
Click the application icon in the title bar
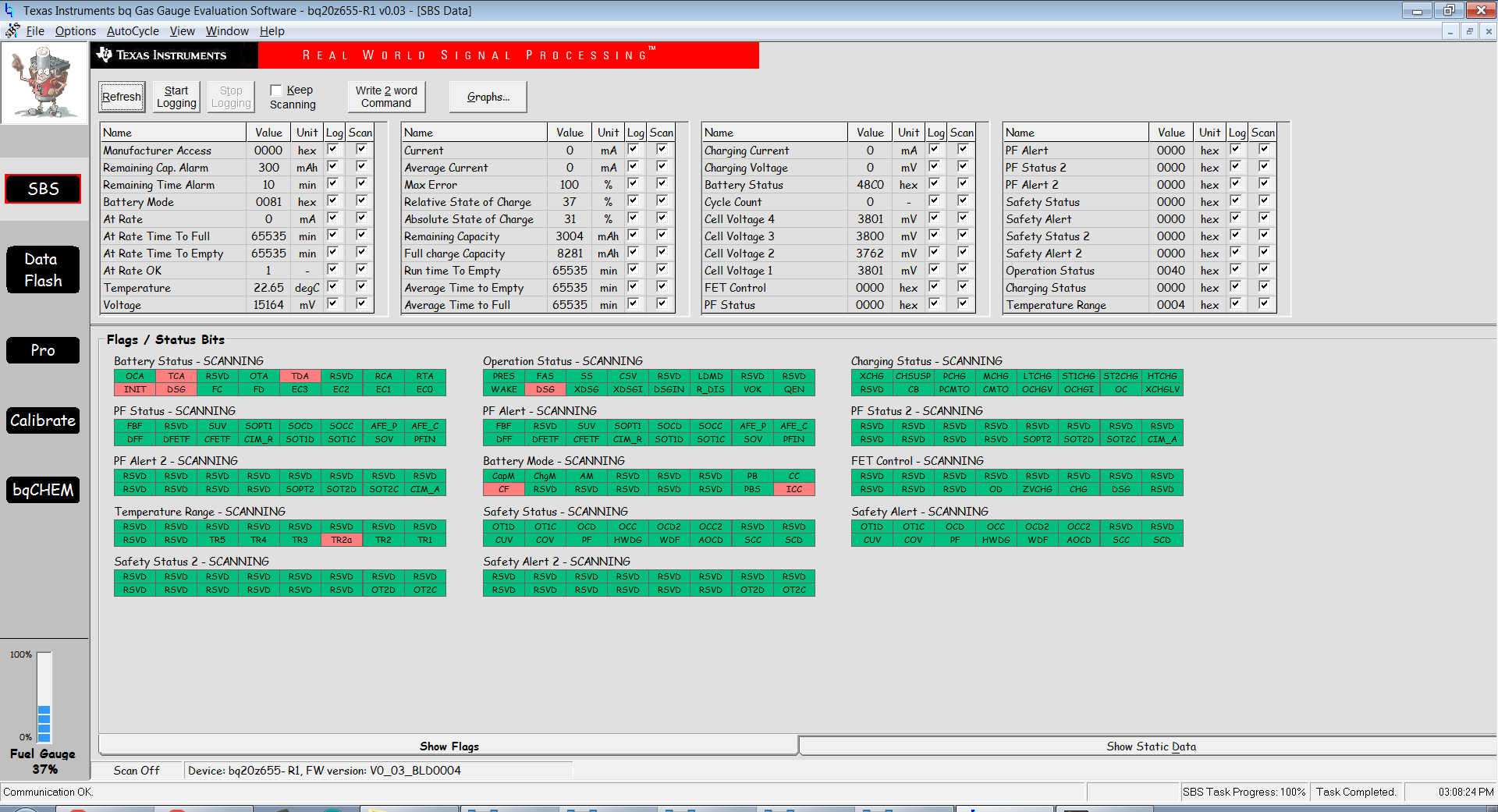[9, 10]
